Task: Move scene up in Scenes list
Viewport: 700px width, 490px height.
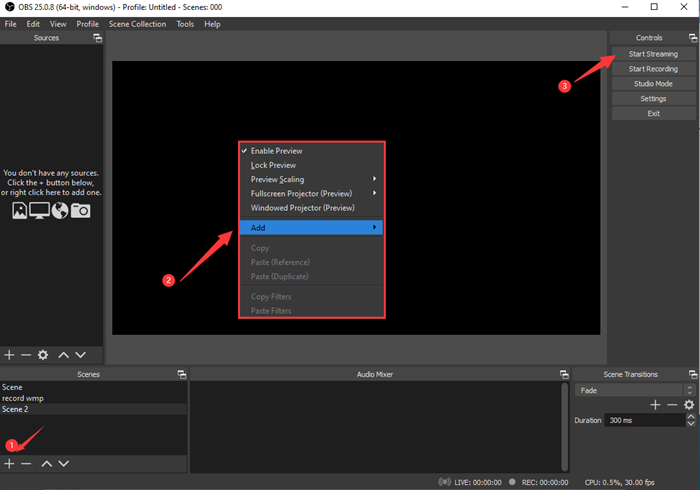Action: [x=45, y=464]
